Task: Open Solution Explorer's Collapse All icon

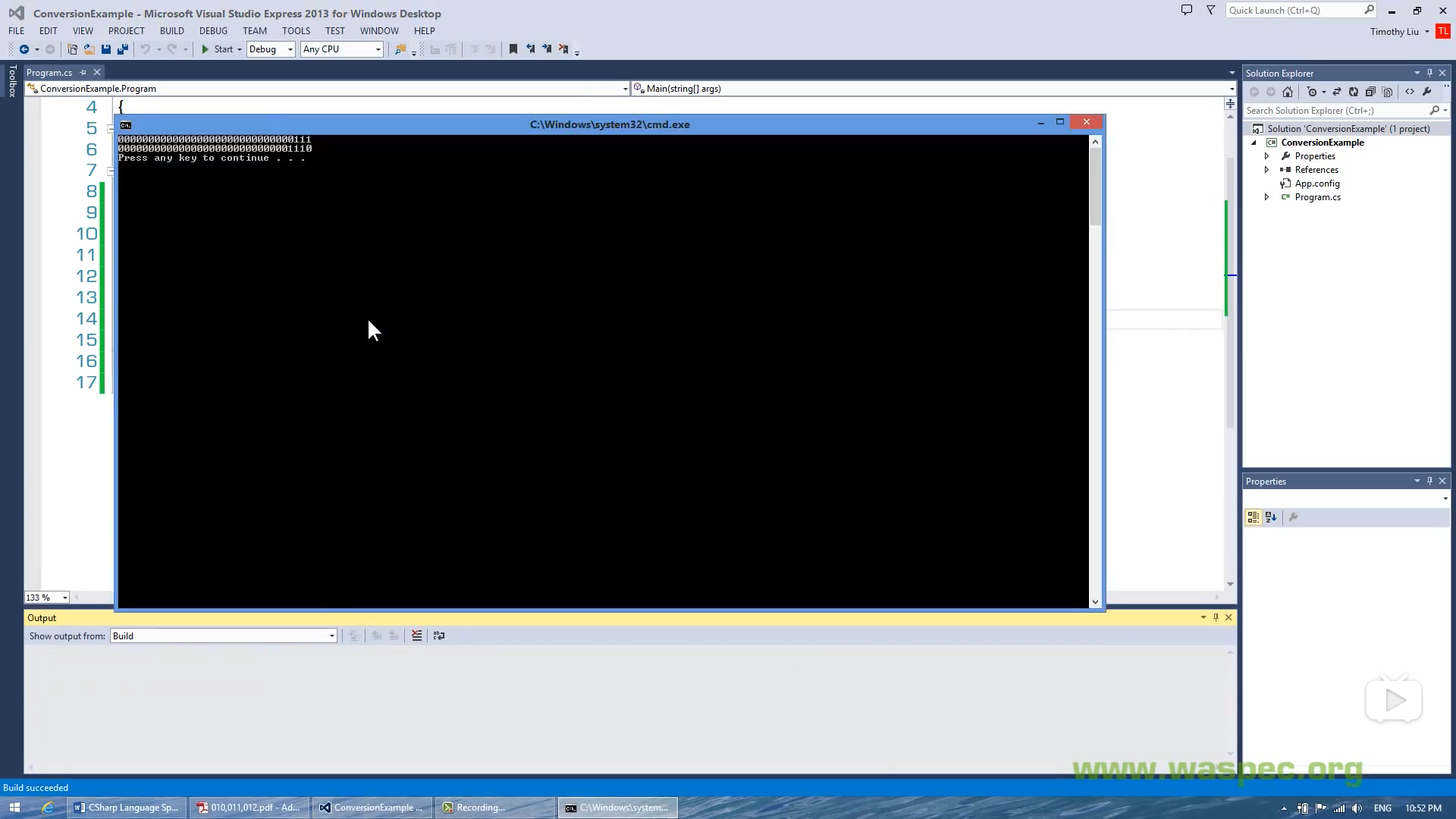Action: click(1370, 91)
